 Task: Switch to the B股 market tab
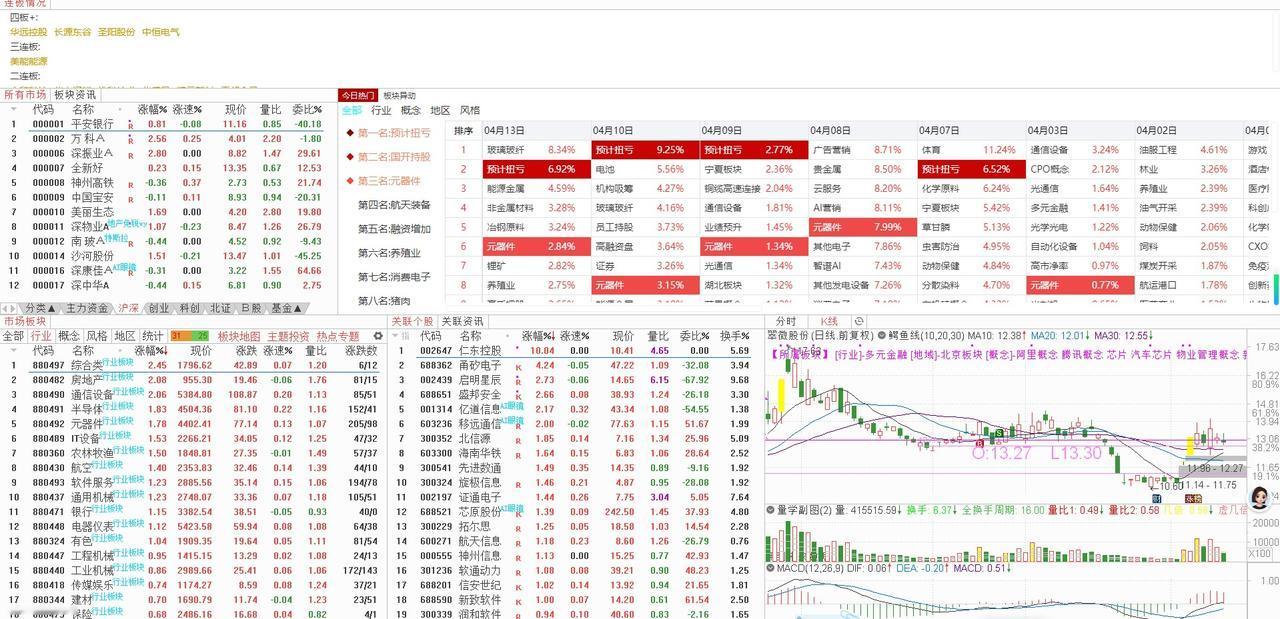click(251, 309)
